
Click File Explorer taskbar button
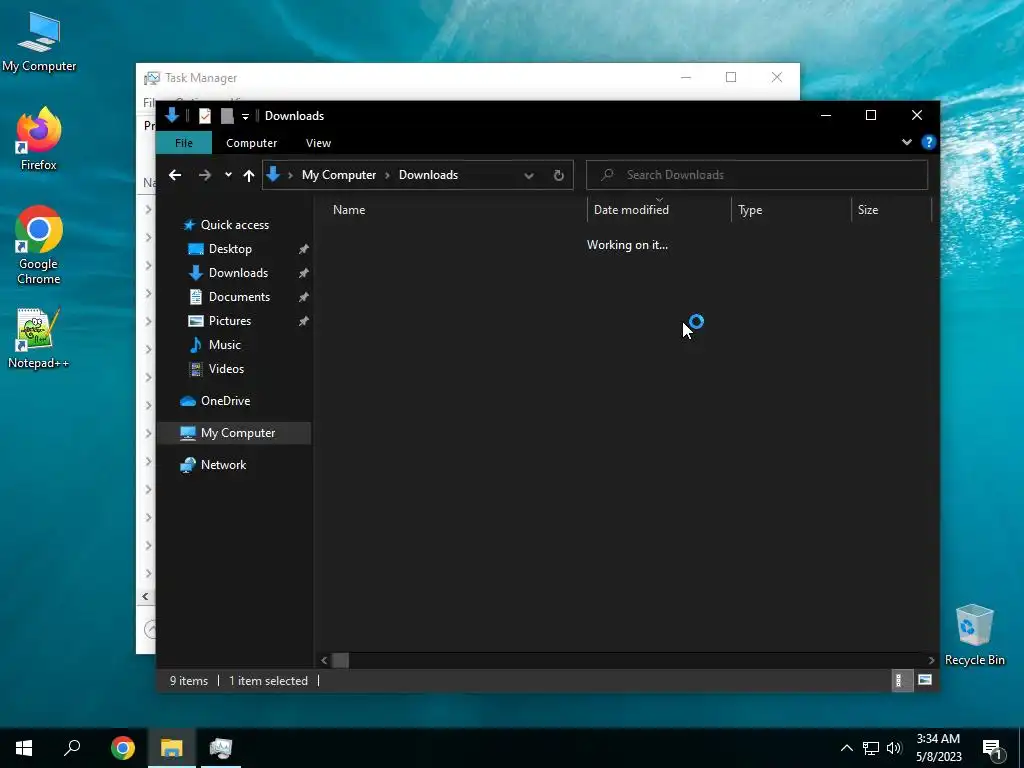click(172, 748)
